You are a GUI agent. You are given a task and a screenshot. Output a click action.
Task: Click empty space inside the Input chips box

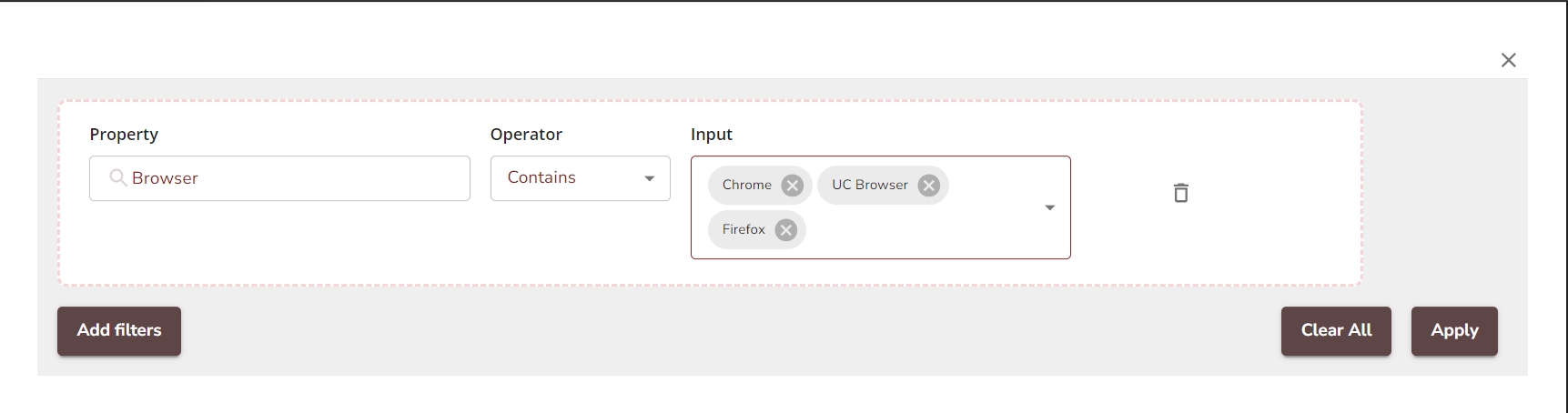coord(919,230)
